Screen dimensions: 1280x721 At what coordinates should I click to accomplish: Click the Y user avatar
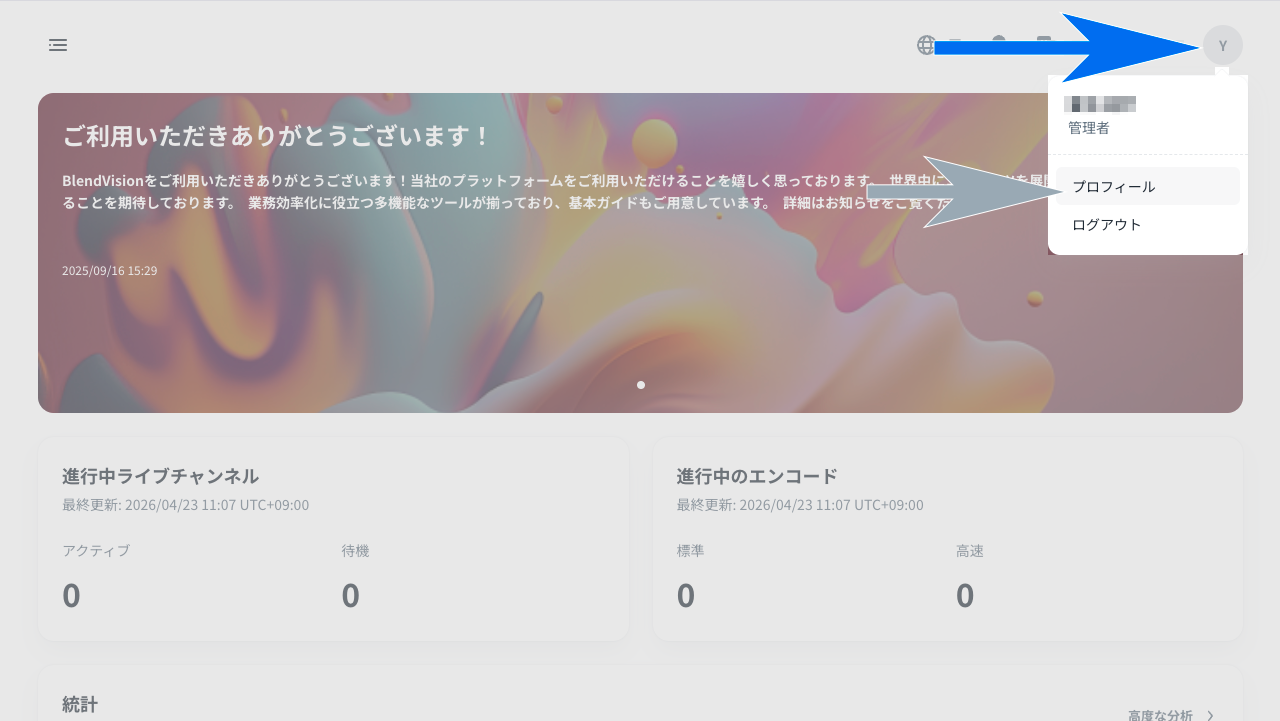1222,45
